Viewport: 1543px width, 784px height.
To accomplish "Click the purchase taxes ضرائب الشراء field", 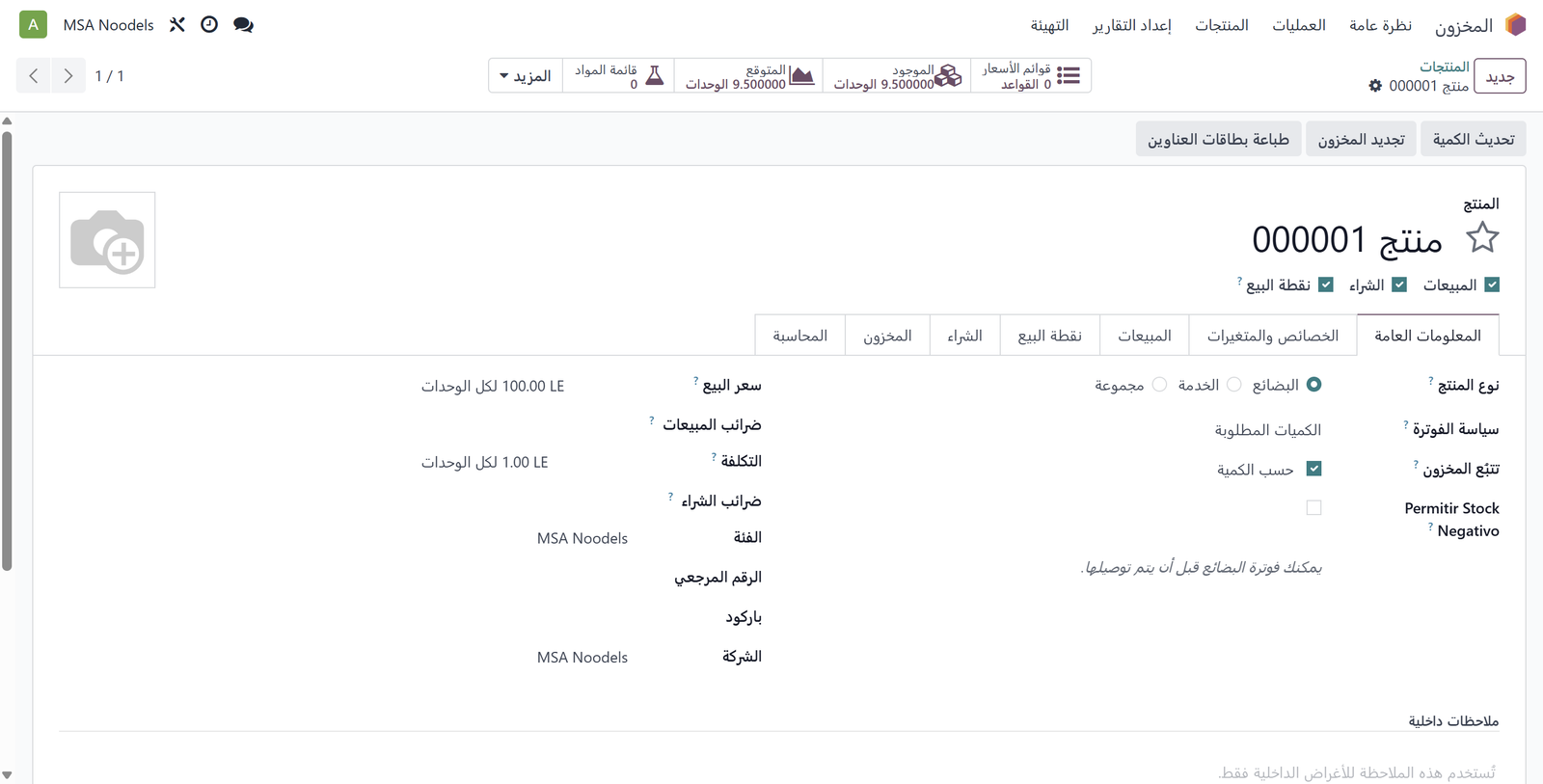I will [x=525, y=500].
